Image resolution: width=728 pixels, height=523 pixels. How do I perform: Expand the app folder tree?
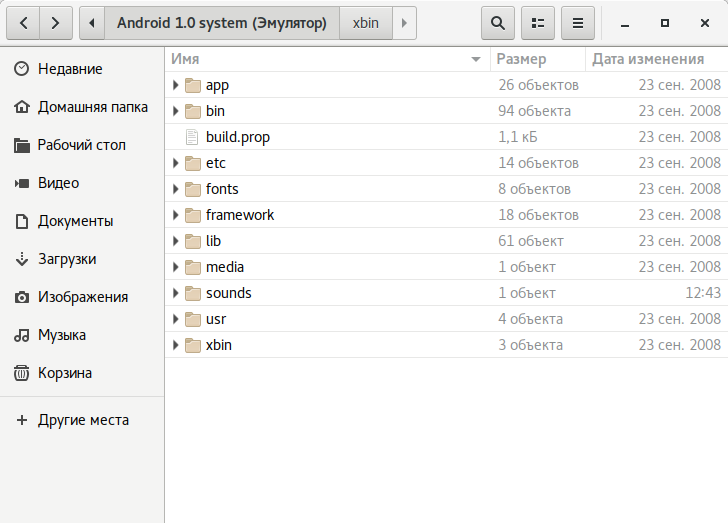pos(176,85)
